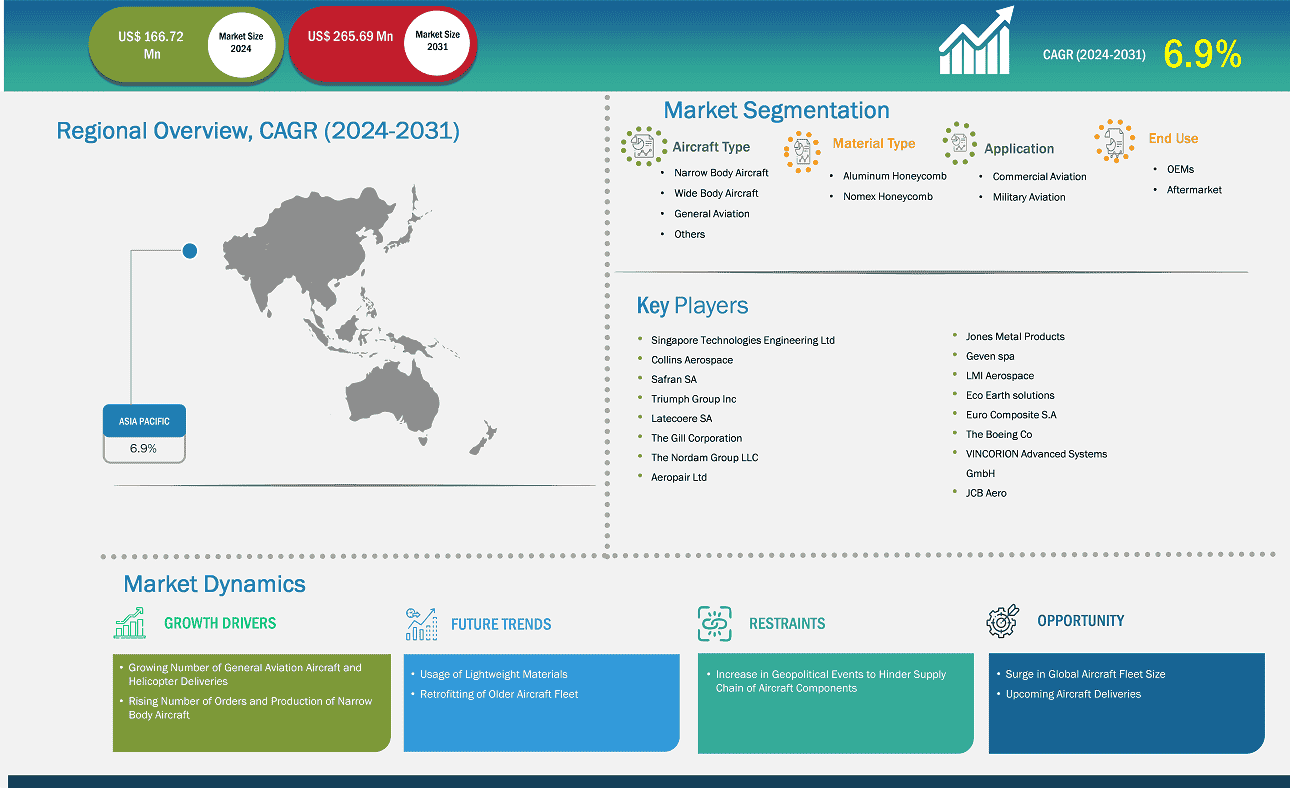The image size is (1290, 788).
Task: Click Euro Composite S.A entry
Action: tap(1011, 415)
